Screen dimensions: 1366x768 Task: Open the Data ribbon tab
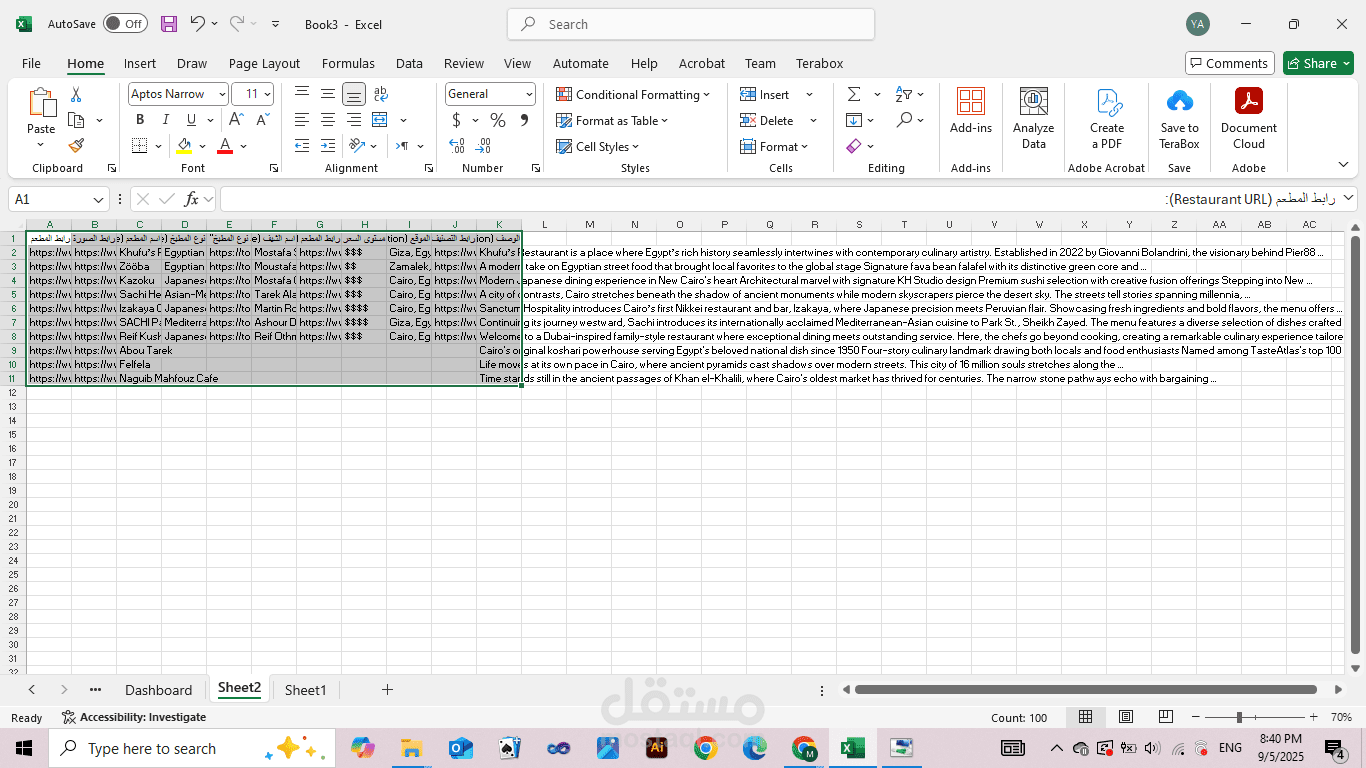(x=409, y=63)
